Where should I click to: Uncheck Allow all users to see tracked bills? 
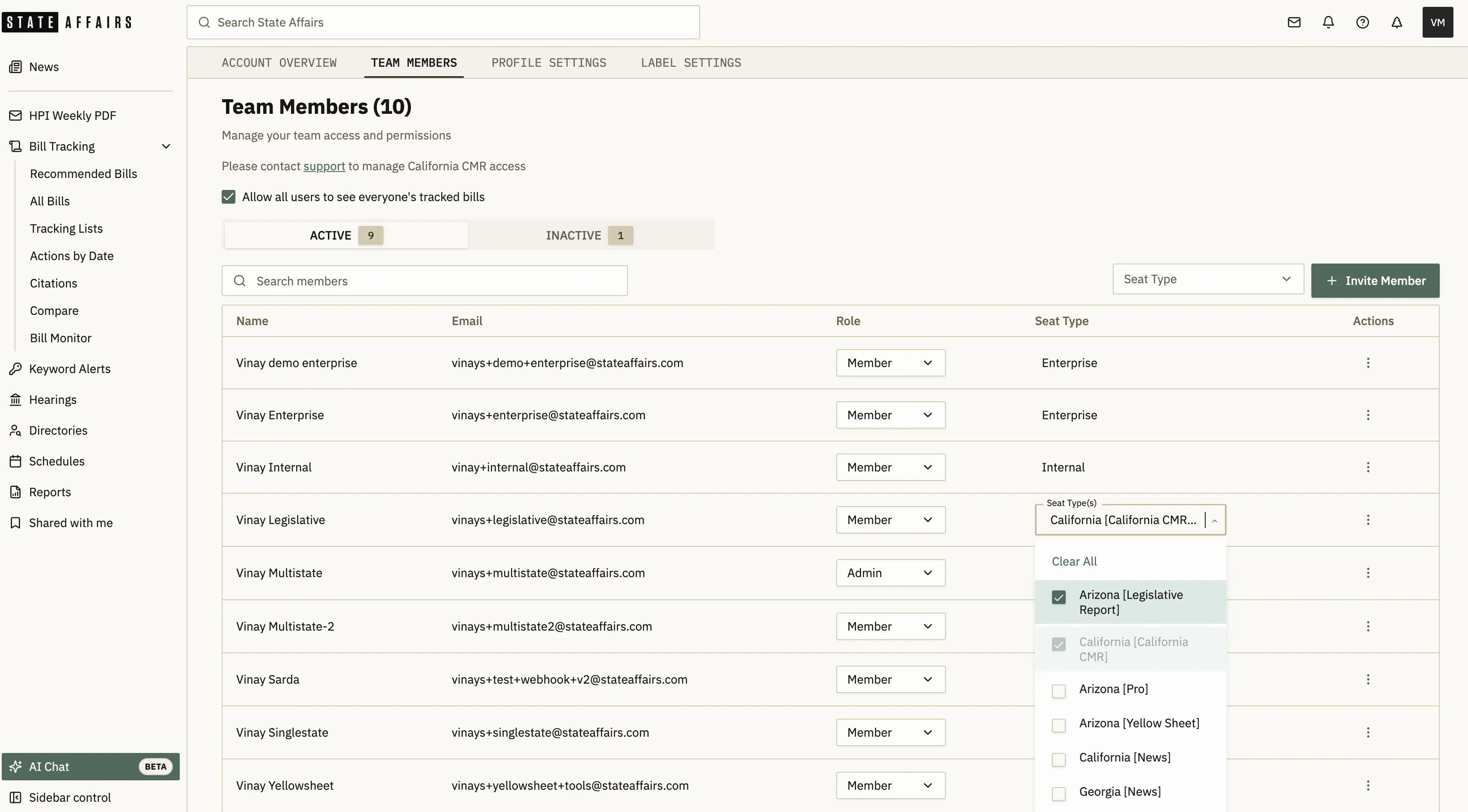[229, 197]
